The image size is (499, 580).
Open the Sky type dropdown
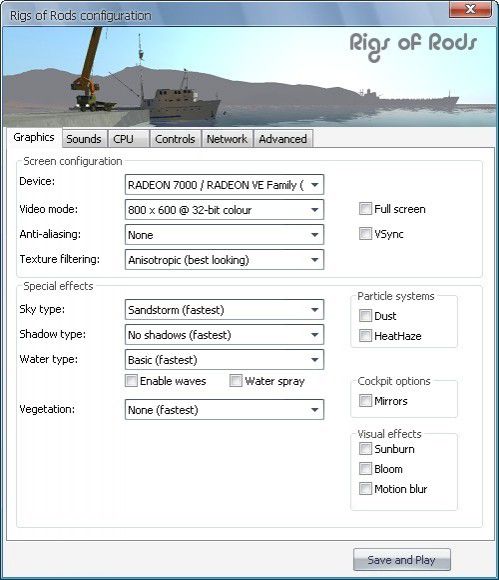[x=224, y=310]
